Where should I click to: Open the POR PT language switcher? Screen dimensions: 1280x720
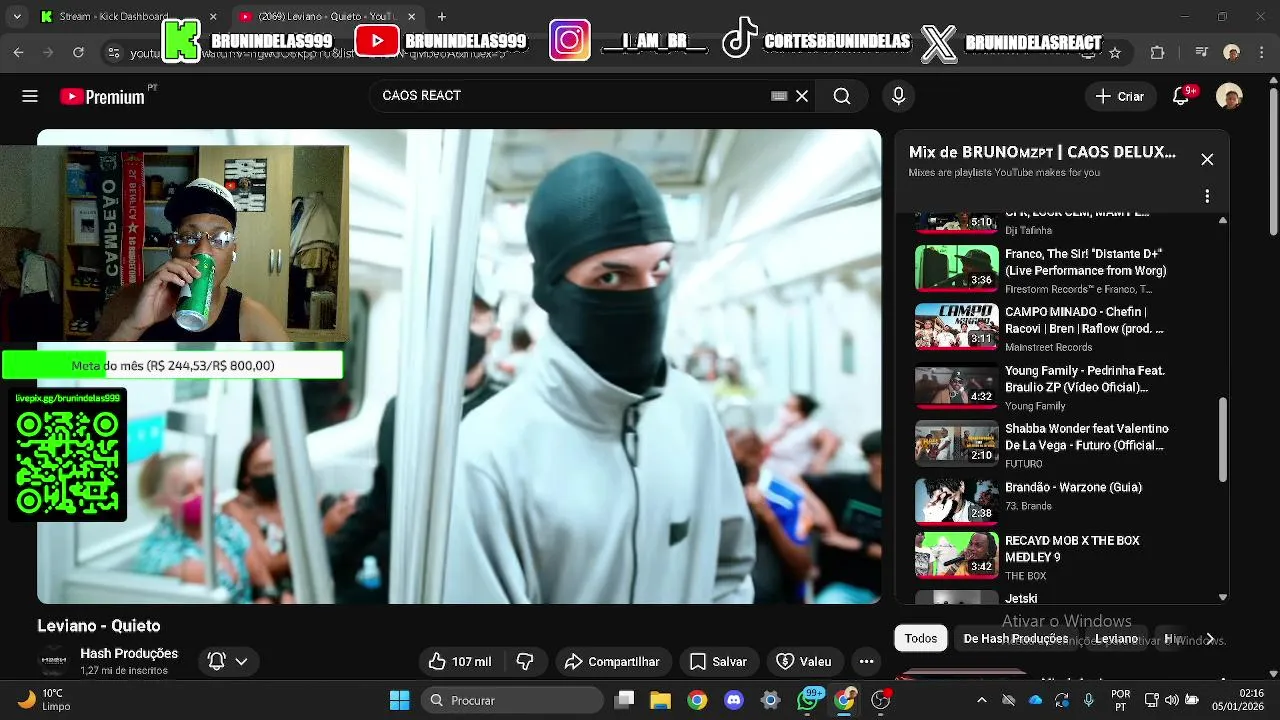click(x=1121, y=700)
